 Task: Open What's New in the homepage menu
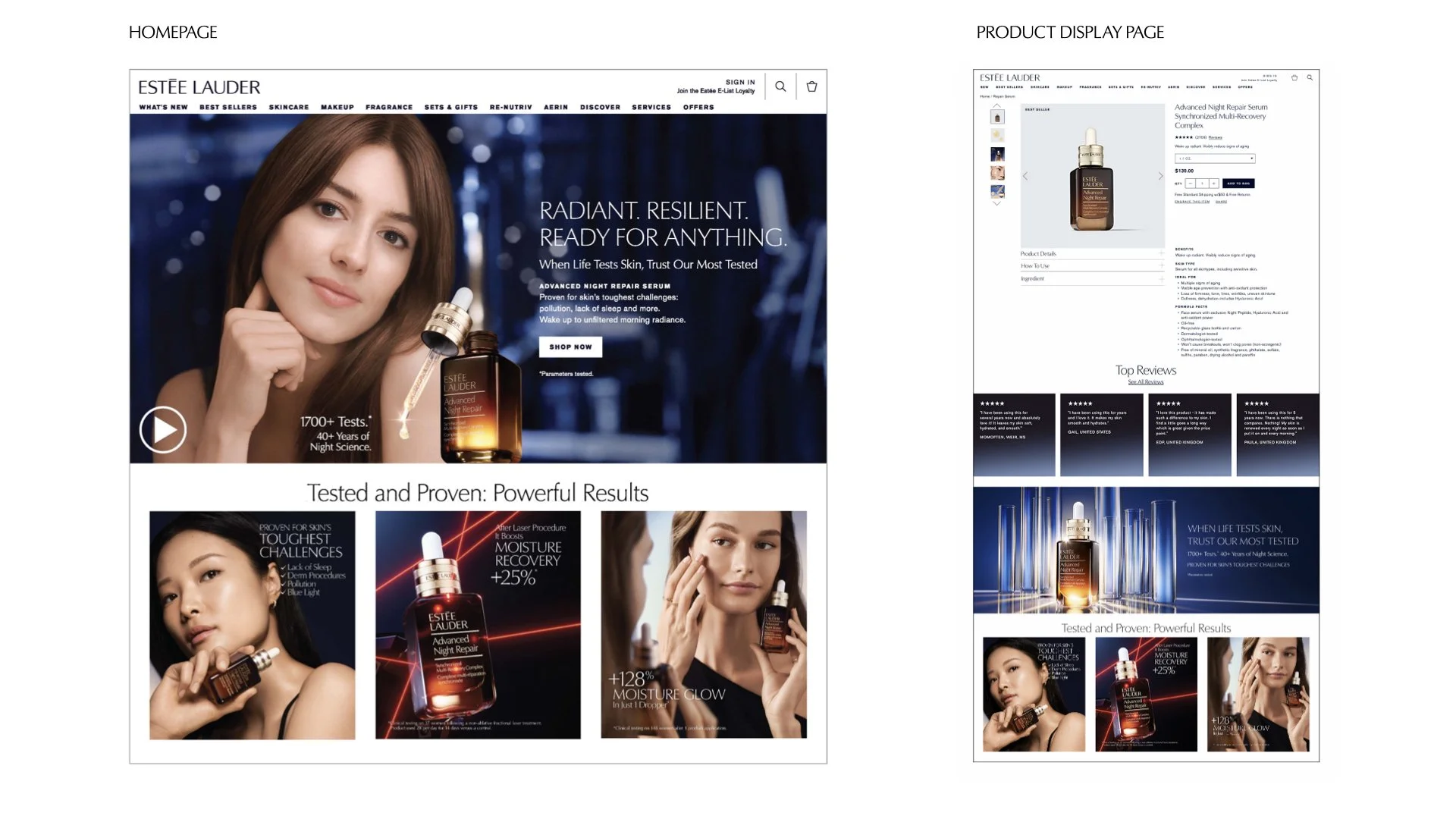tap(163, 108)
